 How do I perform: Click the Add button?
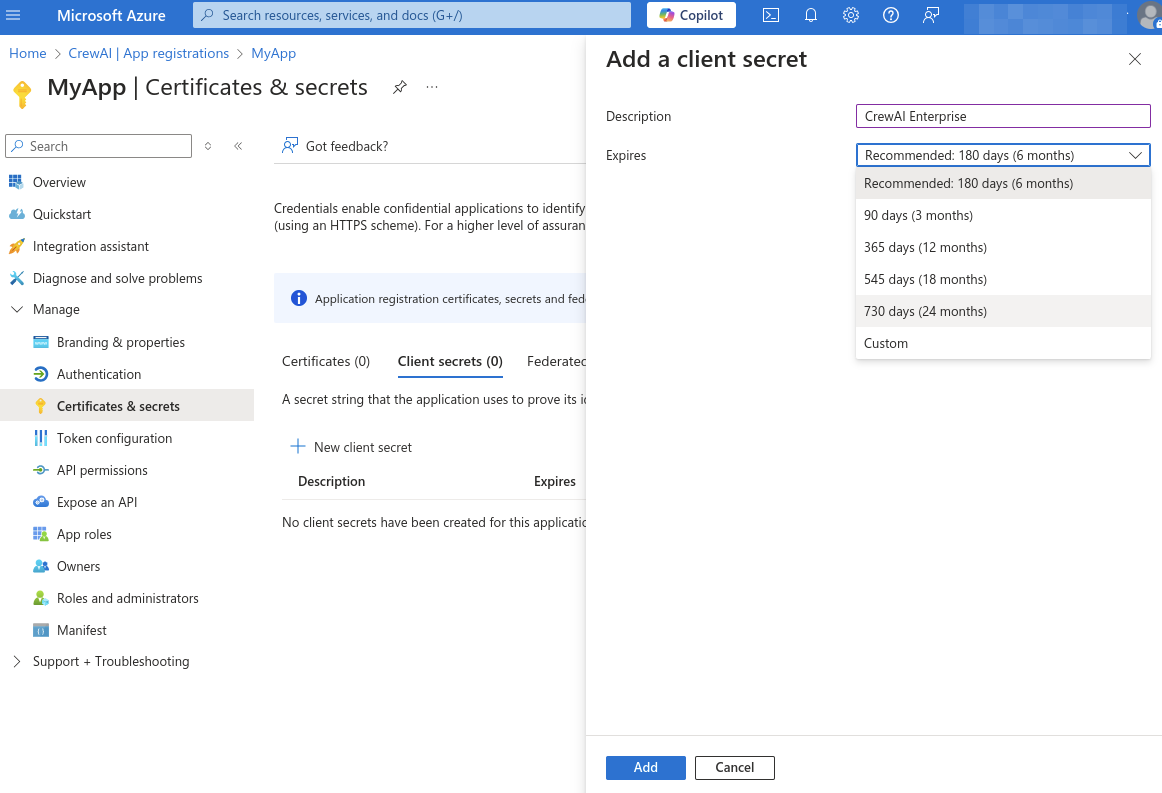point(645,767)
